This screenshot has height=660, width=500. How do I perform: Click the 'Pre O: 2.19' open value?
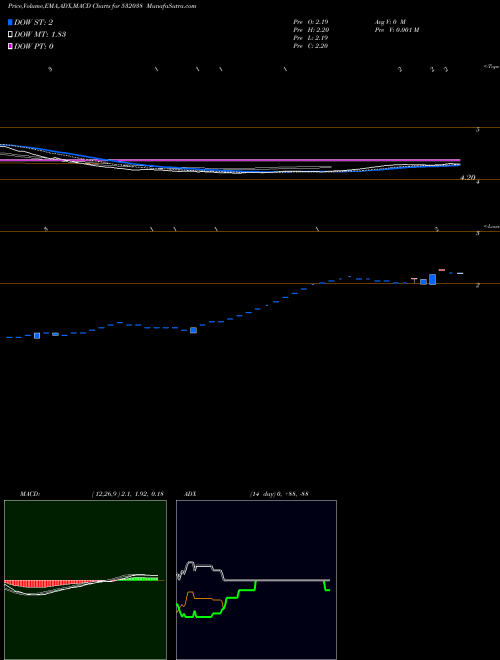311,21
